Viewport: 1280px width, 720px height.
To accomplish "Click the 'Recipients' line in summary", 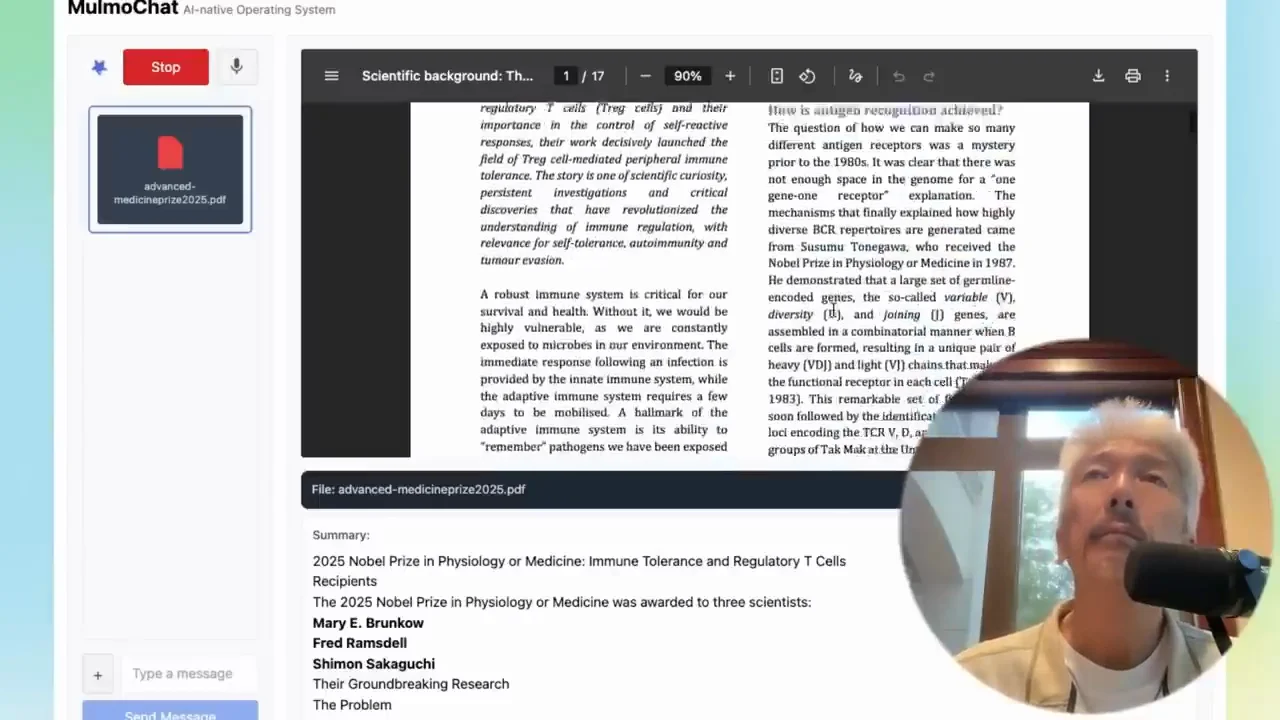I will [x=345, y=581].
